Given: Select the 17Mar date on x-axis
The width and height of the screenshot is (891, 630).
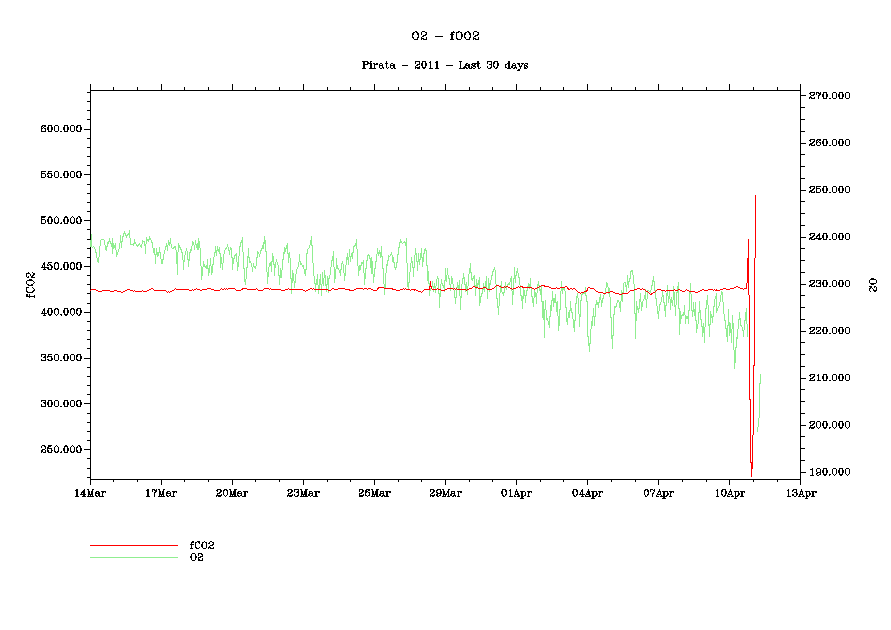Looking at the screenshot, I should pos(161,493).
